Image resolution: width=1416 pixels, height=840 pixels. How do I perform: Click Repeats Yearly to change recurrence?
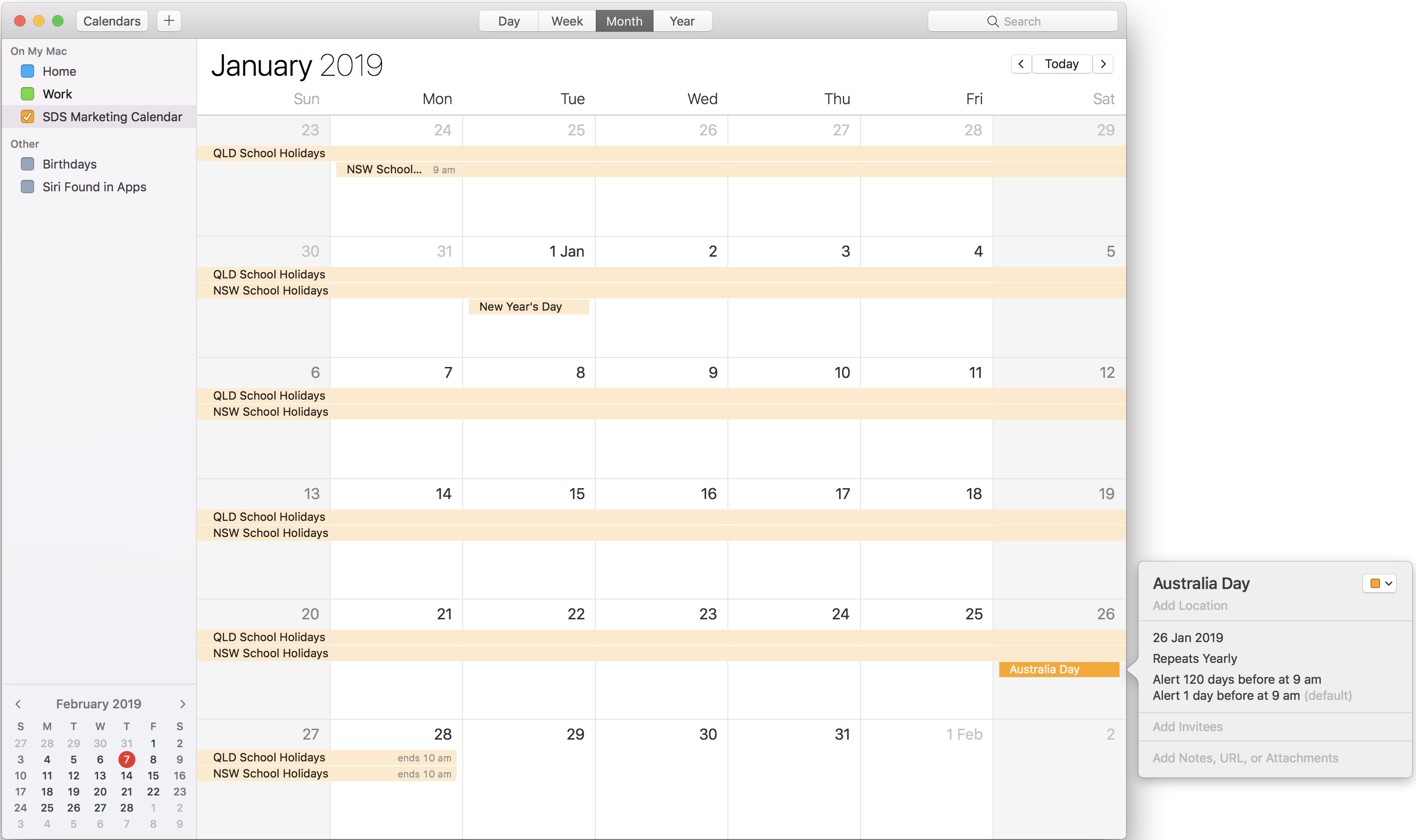tap(1195, 658)
